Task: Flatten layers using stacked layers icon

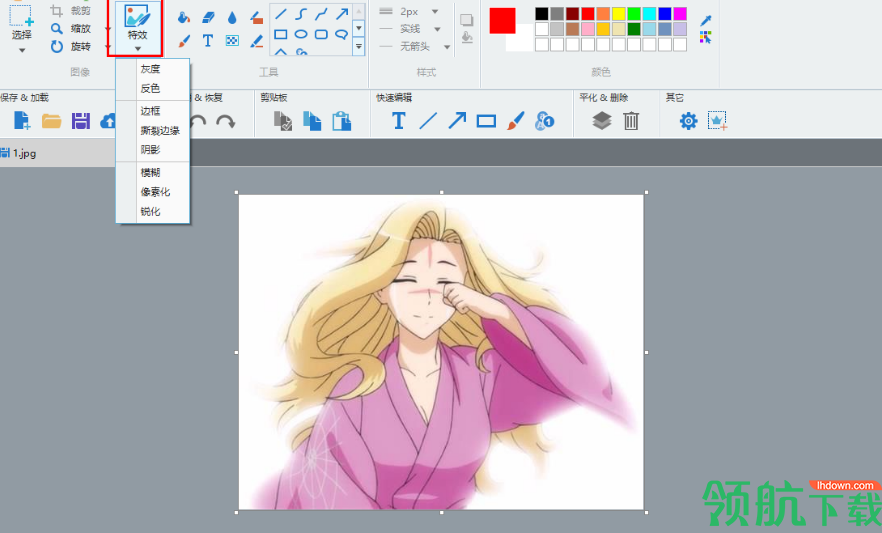Action: (602, 120)
